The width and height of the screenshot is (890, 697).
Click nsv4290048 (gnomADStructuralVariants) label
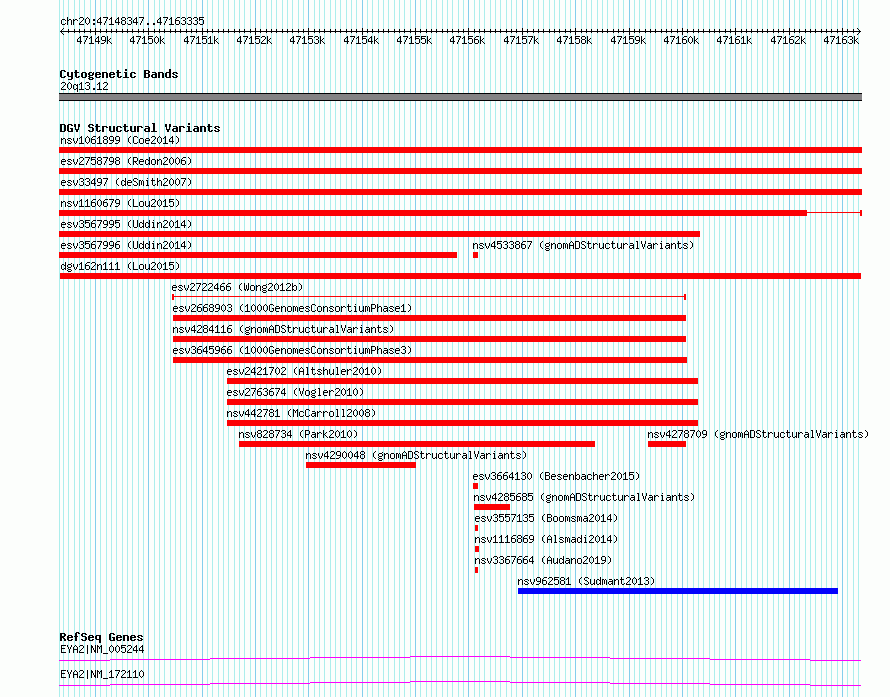click(416, 455)
